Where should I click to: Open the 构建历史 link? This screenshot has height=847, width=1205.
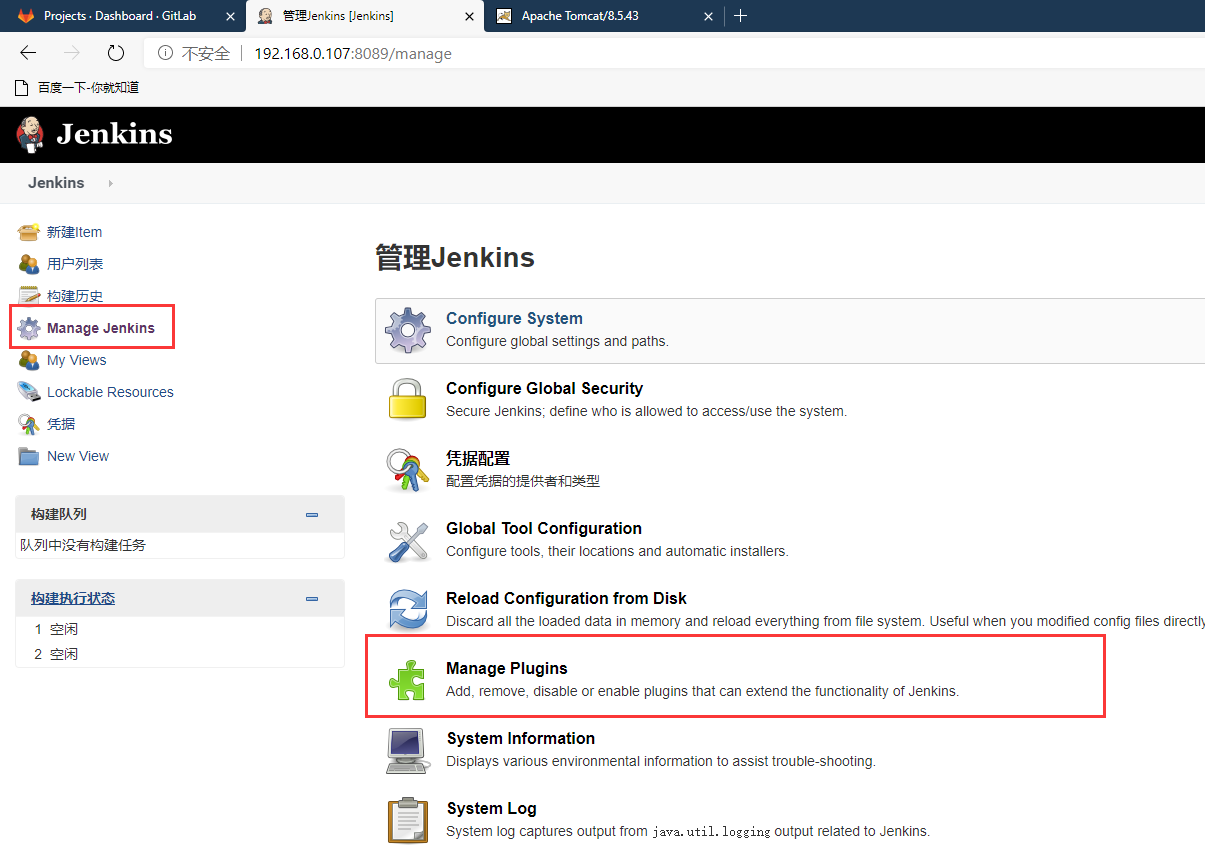click(x=75, y=296)
